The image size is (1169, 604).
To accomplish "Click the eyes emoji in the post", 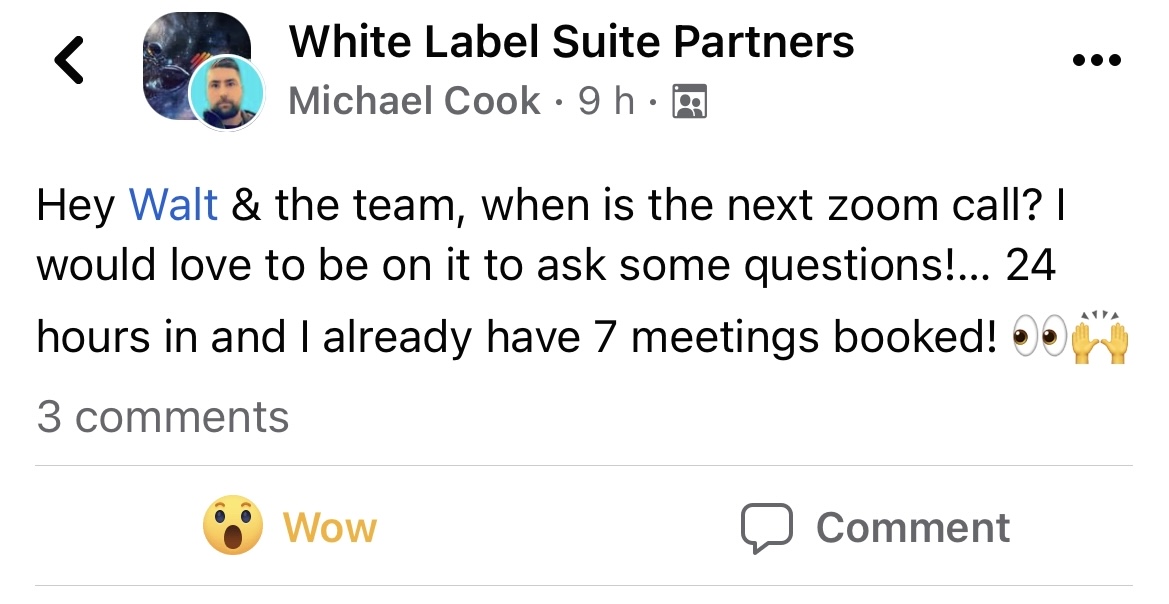I will pos(1040,339).
